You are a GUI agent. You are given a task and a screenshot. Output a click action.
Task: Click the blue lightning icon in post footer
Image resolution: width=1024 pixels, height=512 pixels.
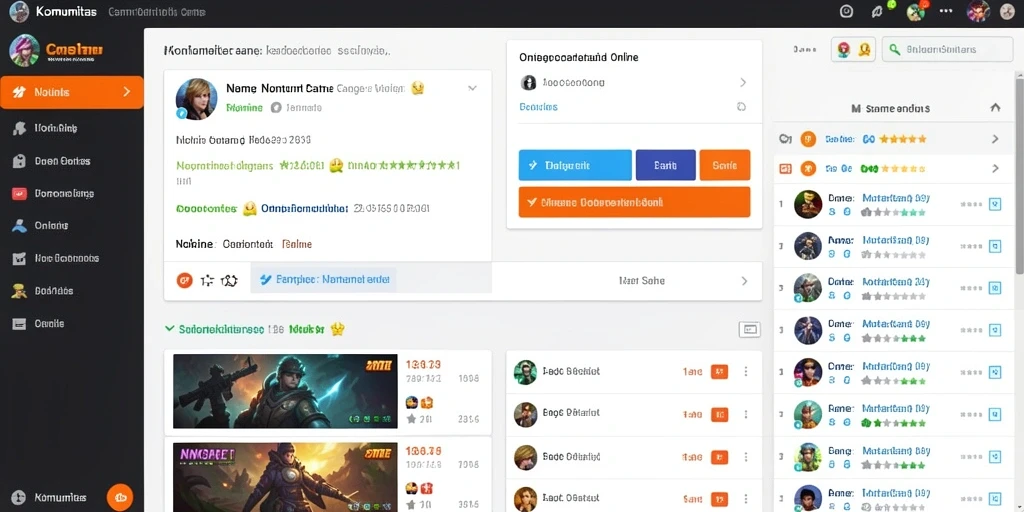[x=265, y=280]
